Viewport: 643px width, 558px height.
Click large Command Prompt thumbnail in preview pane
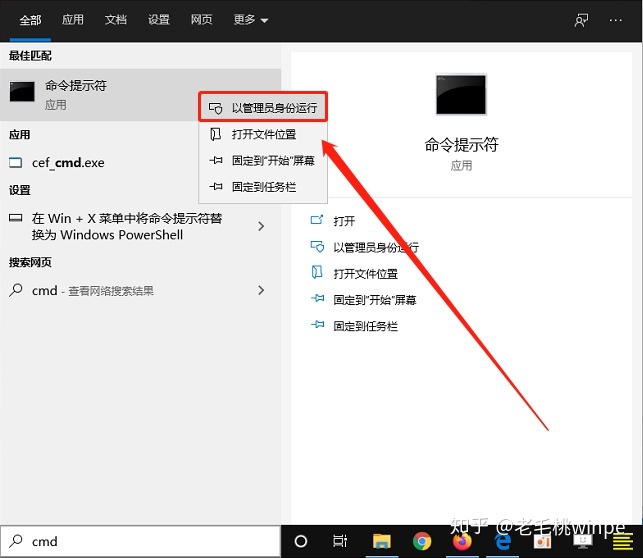(461, 94)
